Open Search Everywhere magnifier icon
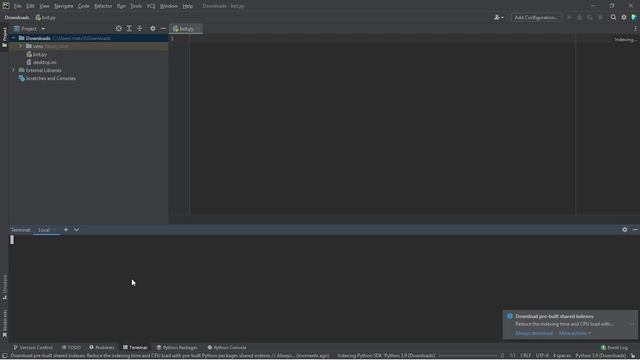The height and width of the screenshot is (360, 640). [613, 18]
